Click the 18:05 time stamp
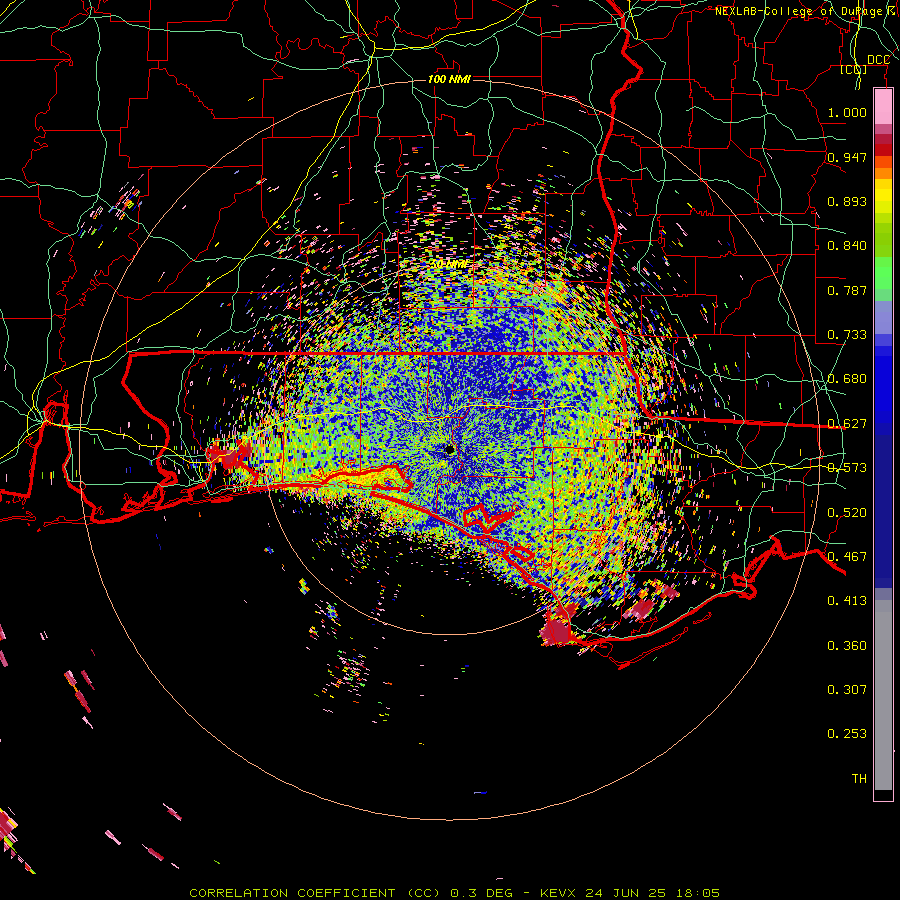Image resolution: width=900 pixels, height=900 pixels. click(697, 893)
